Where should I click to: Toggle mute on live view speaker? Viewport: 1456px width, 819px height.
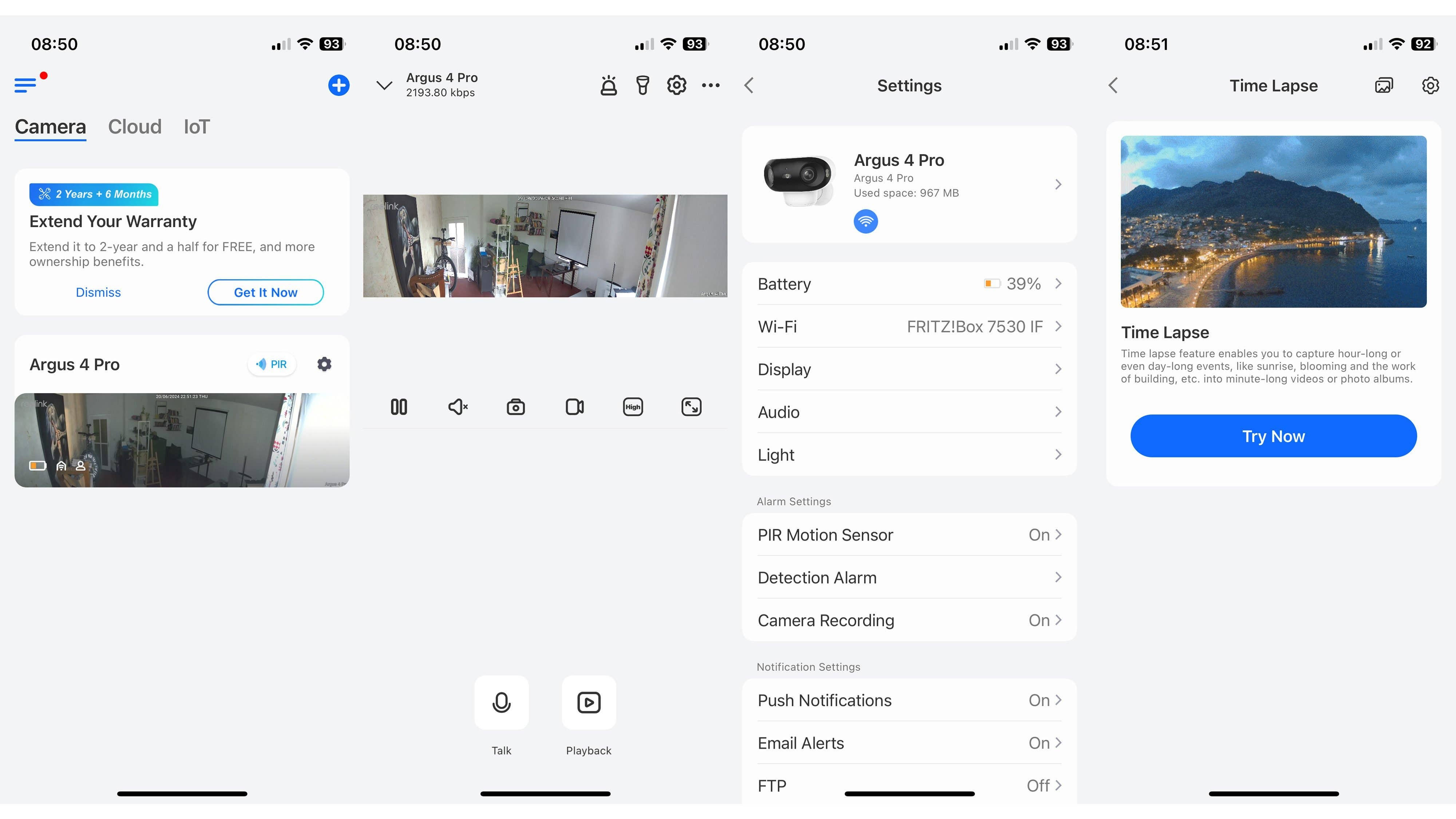(457, 407)
